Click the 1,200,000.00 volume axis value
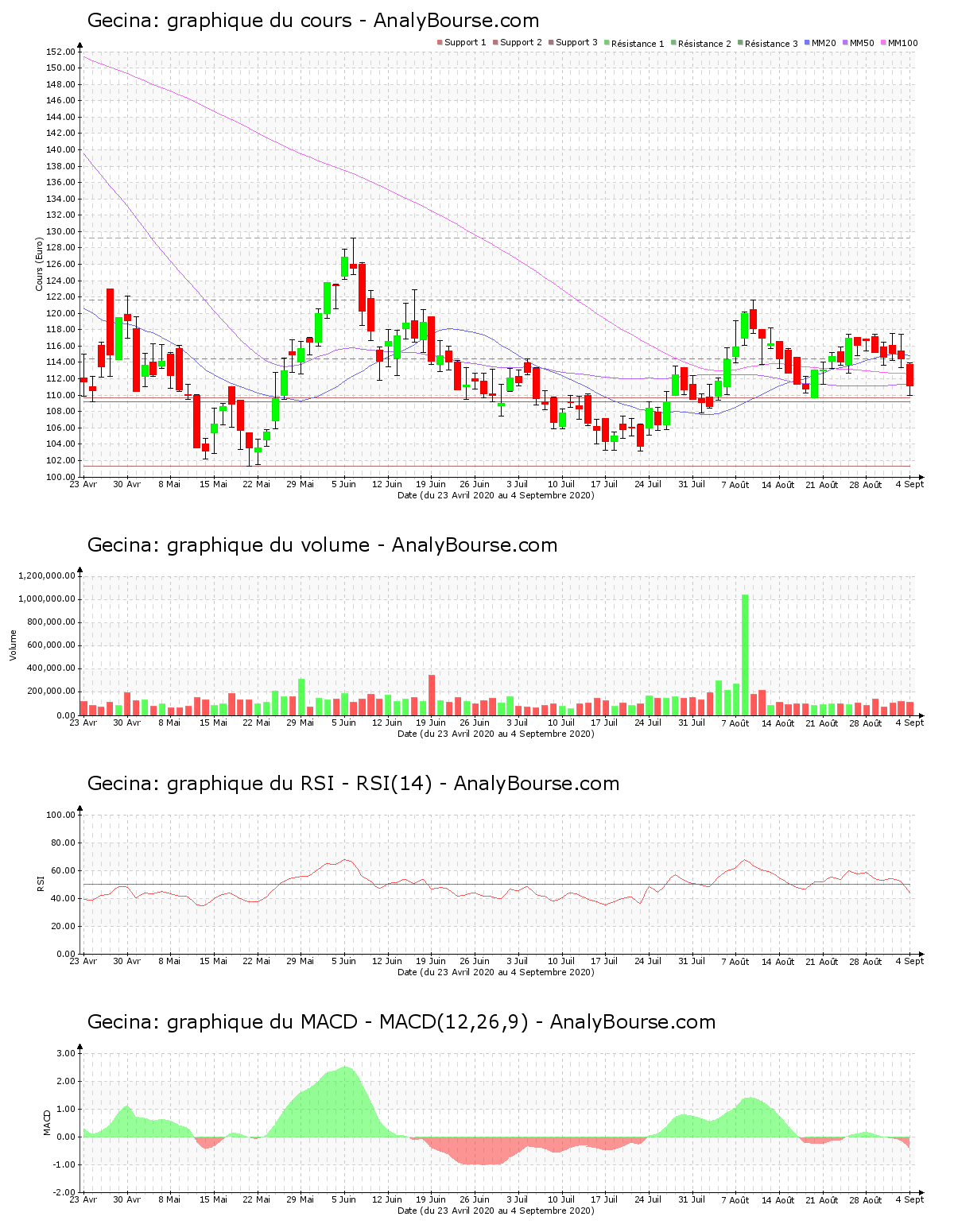Screen dimensions: 954x1232 coord(48,576)
